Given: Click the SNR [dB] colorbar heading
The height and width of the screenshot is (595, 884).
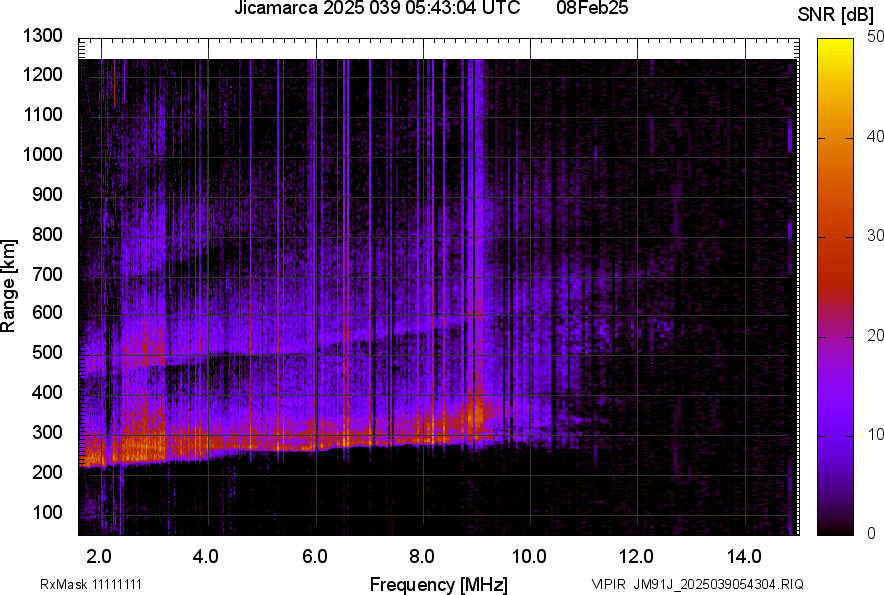Looking at the screenshot, I should (838, 14).
